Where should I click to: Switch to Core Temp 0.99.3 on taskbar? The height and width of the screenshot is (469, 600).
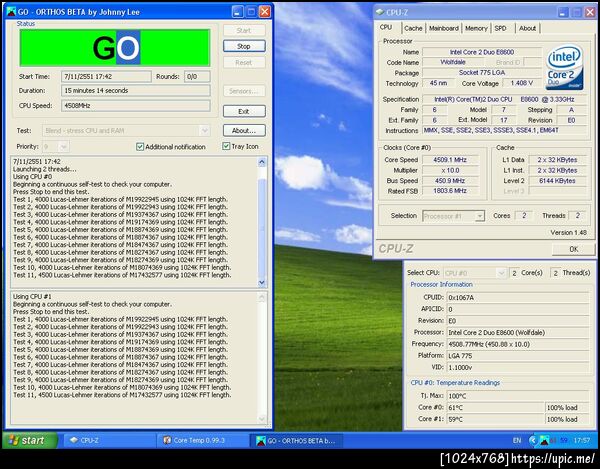[x=202, y=440]
